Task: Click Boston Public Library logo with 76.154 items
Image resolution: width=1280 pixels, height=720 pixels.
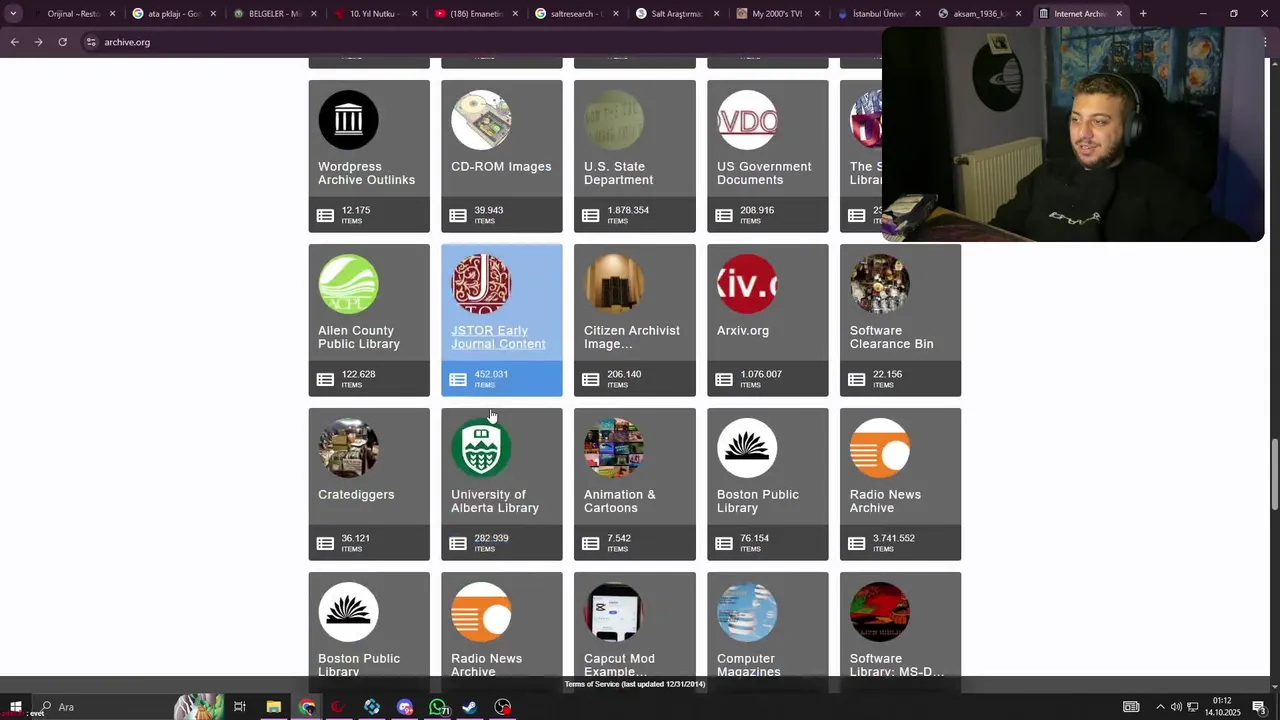Action: coord(747,448)
